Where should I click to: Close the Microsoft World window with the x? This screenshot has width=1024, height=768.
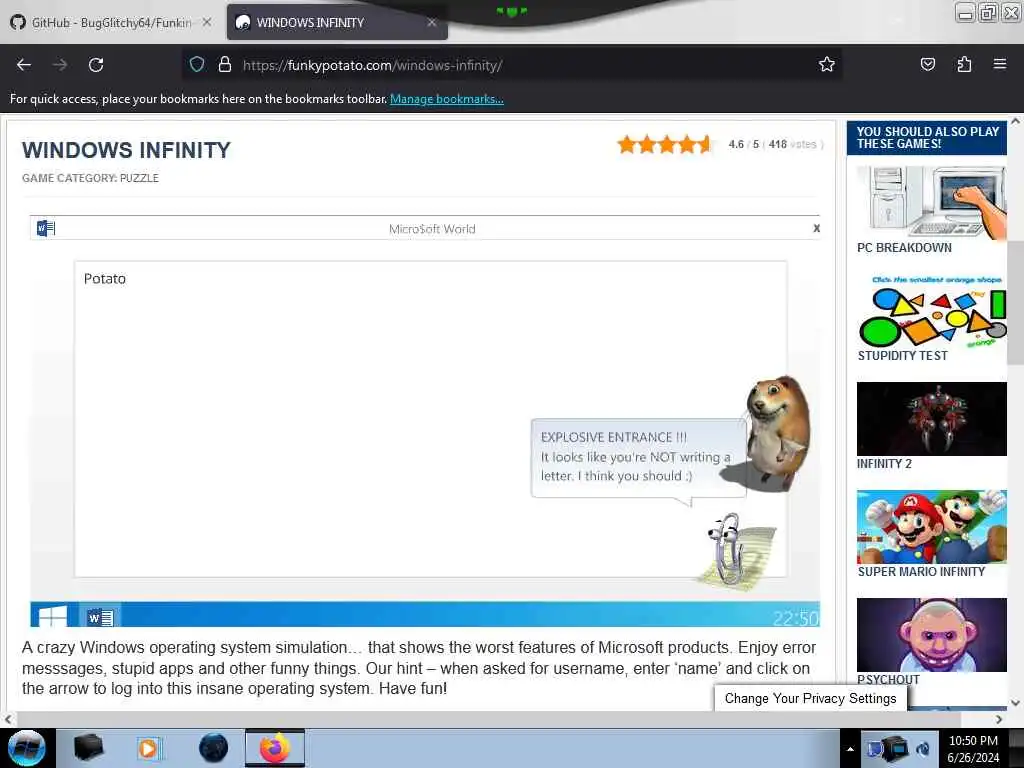click(816, 228)
